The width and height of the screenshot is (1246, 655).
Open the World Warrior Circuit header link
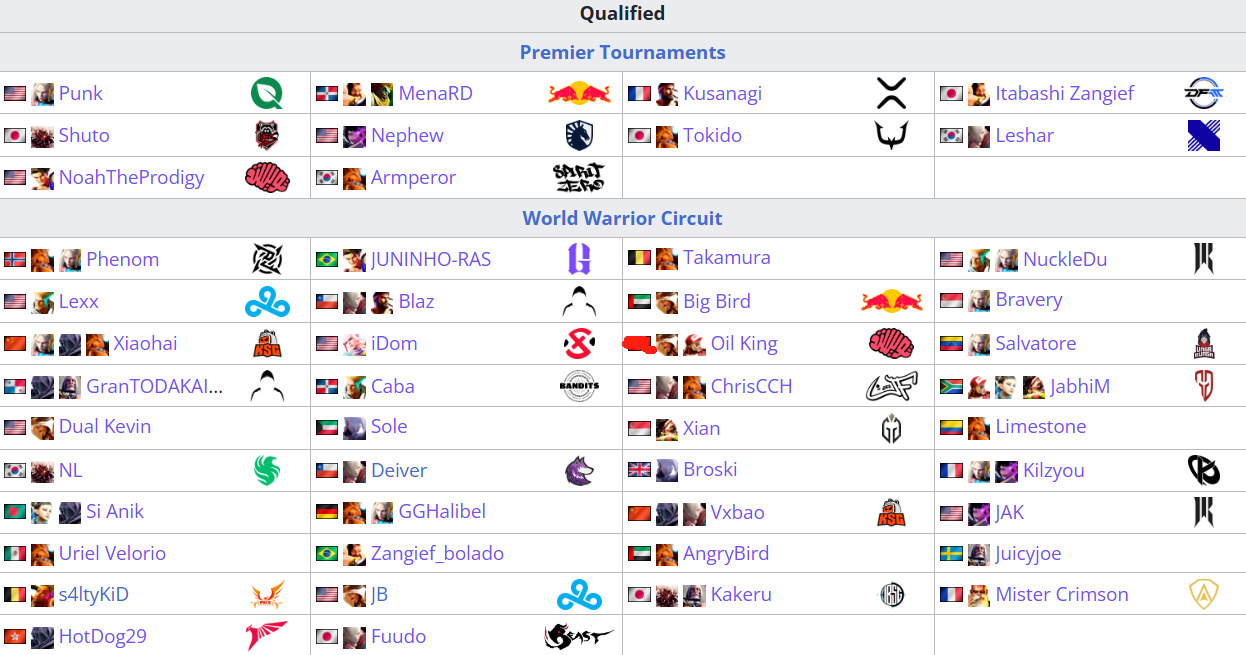pos(623,218)
